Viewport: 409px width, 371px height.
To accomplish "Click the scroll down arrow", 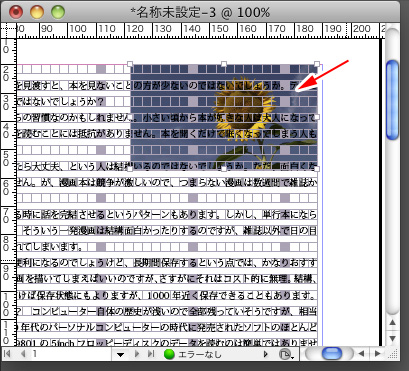I will 392,338.
